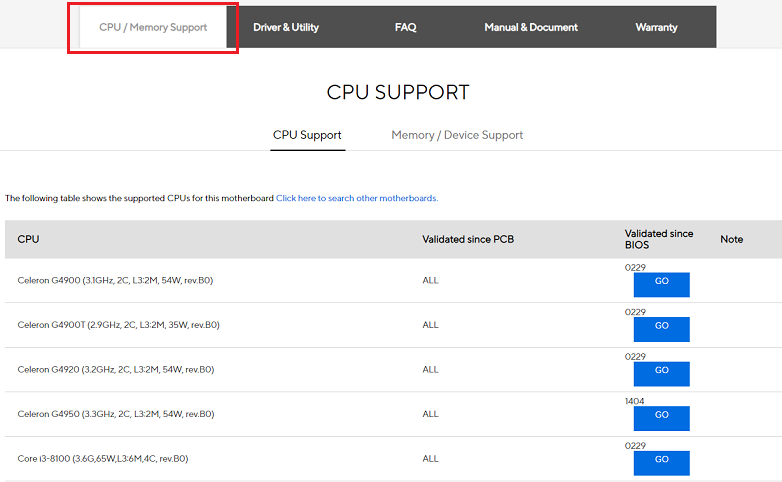Click GO button for Celeron G4900 row

pyautogui.click(x=661, y=284)
